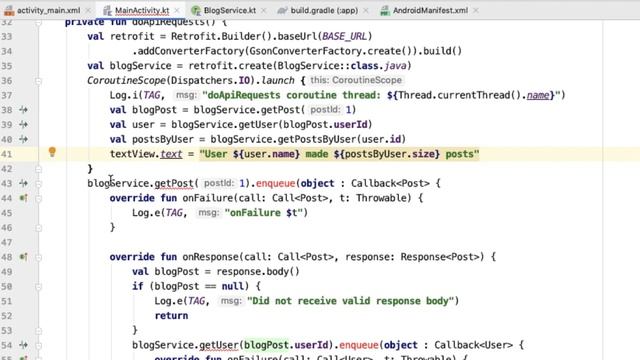This screenshot has width=640, height=360.
Task: Switch to the activity_main.xml tab
Action: coord(48,11)
